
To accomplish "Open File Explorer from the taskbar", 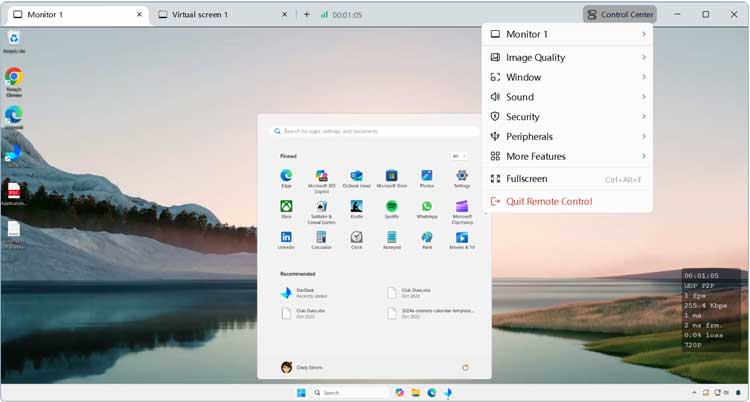I will (x=416, y=393).
